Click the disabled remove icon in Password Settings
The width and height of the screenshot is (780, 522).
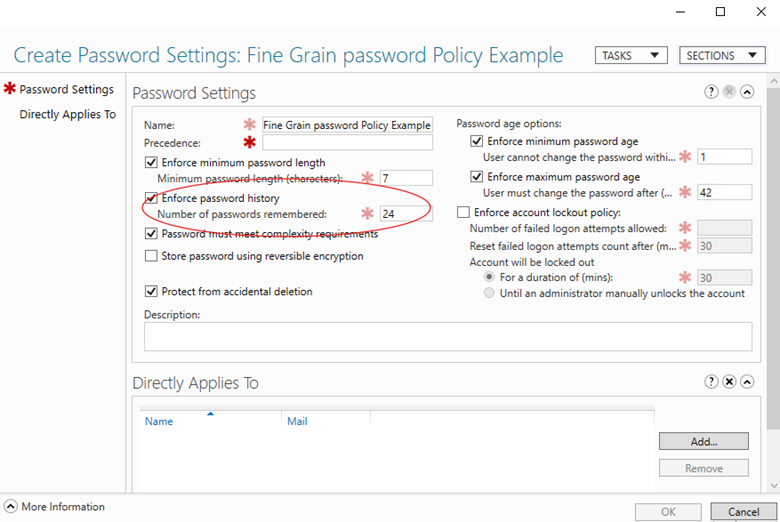point(729,92)
